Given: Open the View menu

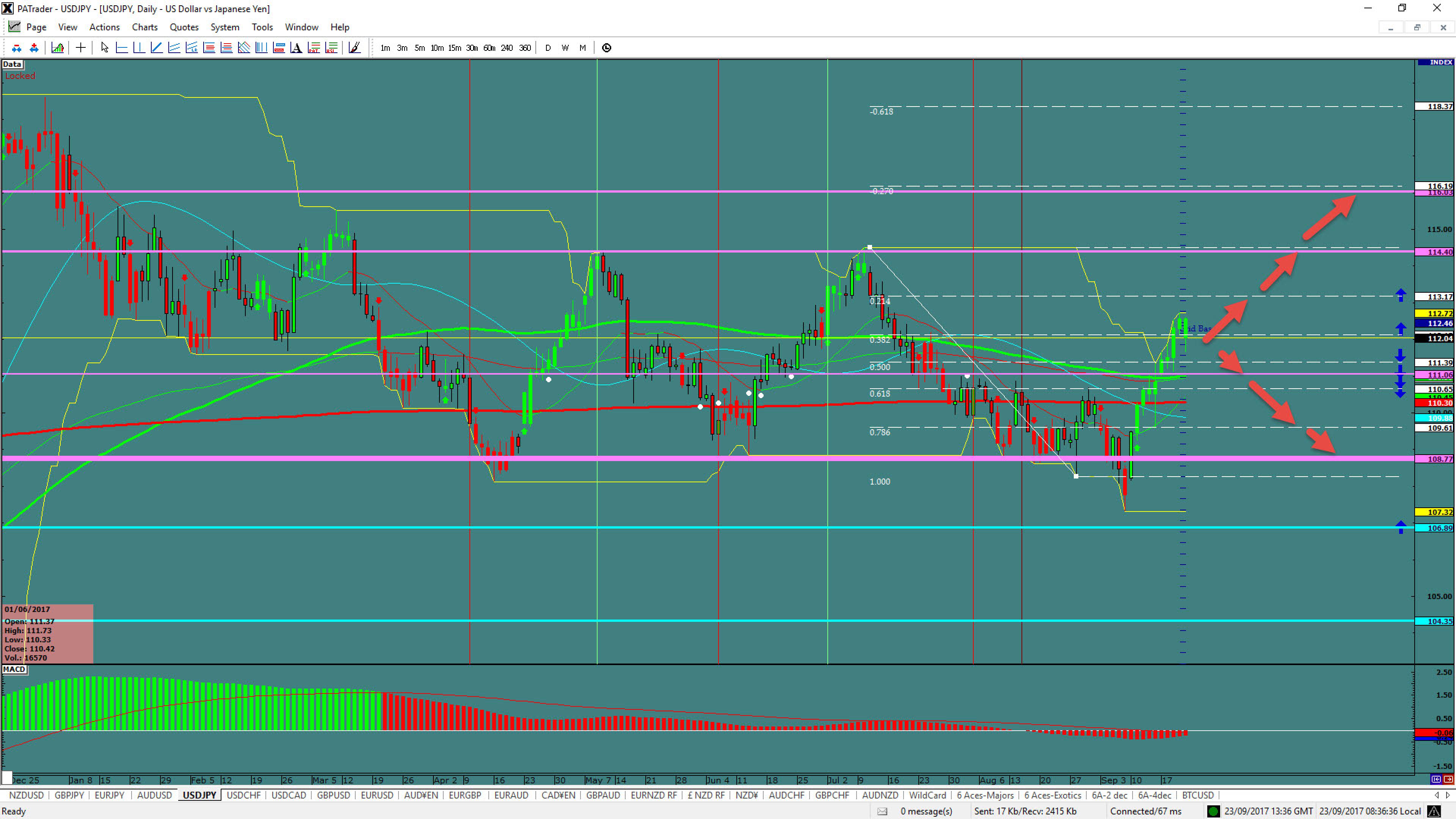Looking at the screenshot, I should coord(68,27).
